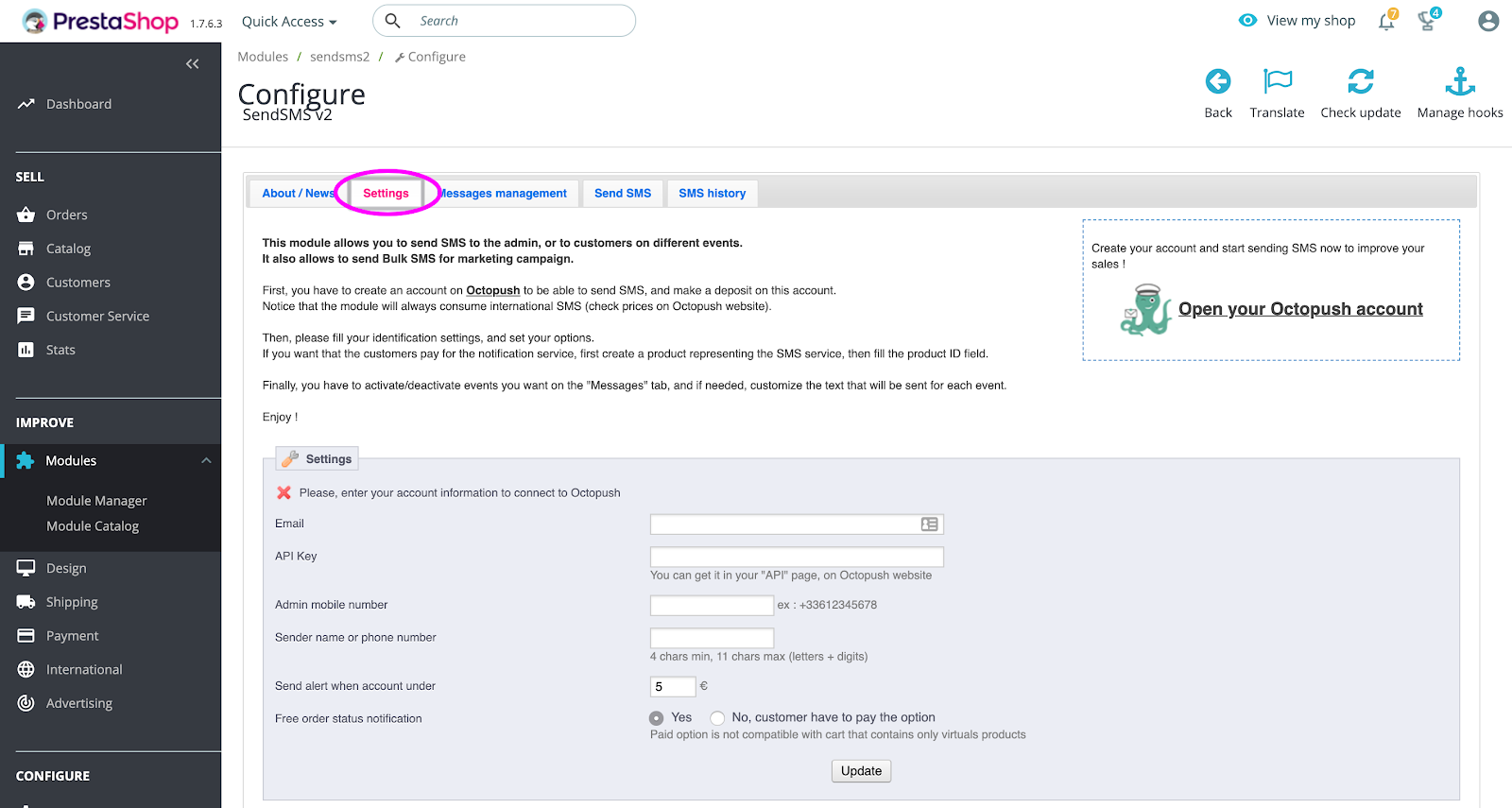This screenshot has height=808, width=1512.
Task: Switch to Messages management tab
Action: tap(503, 193)
